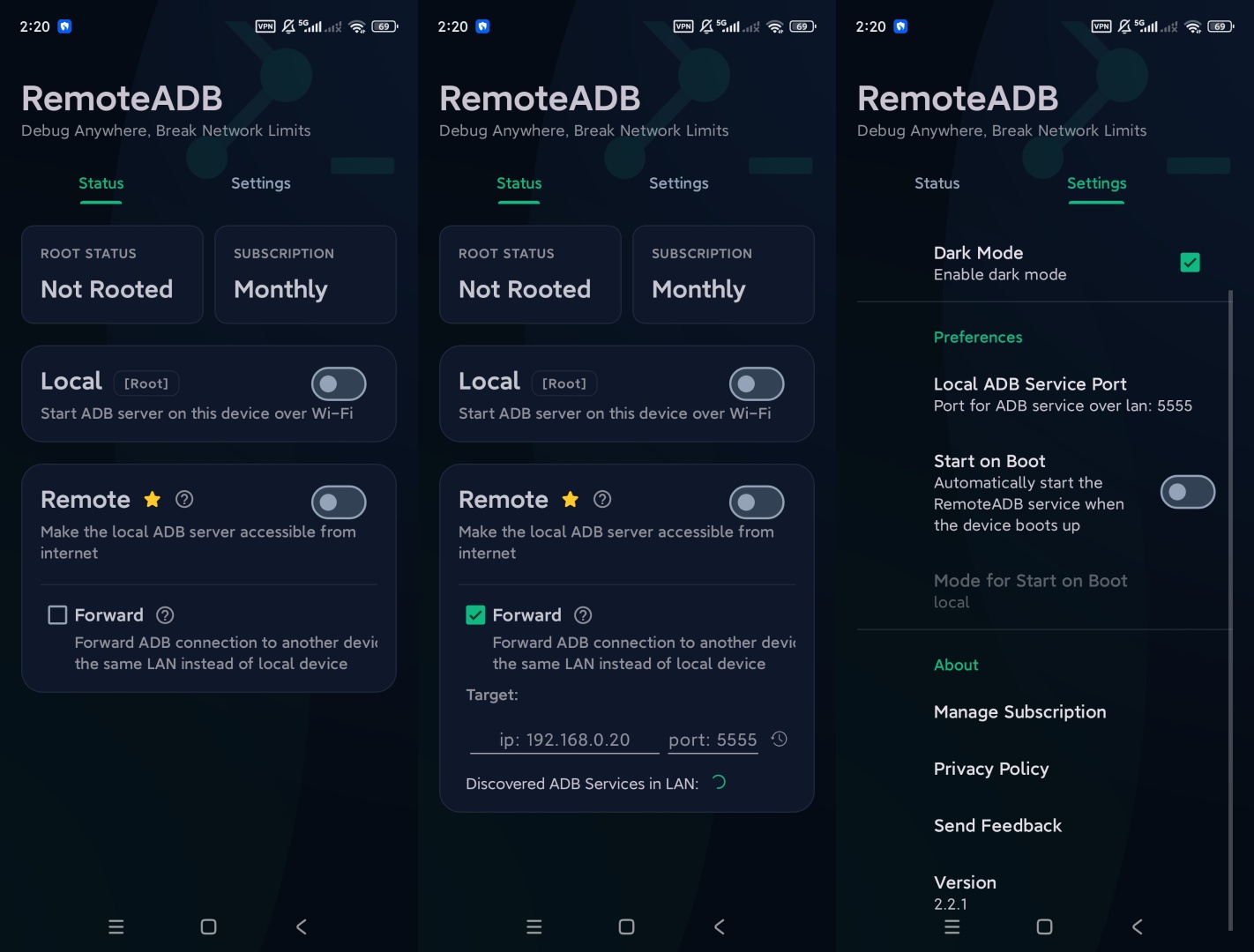Click the Remote help icon in middle screen
This screenshot has width=1254, height=952.
coord(602,500)
